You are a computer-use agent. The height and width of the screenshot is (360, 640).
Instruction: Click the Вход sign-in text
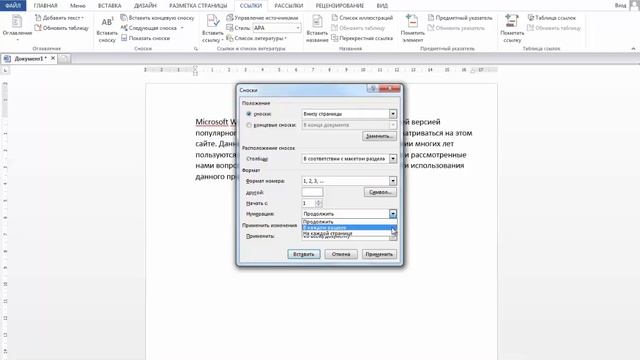[x=620, y=5]
